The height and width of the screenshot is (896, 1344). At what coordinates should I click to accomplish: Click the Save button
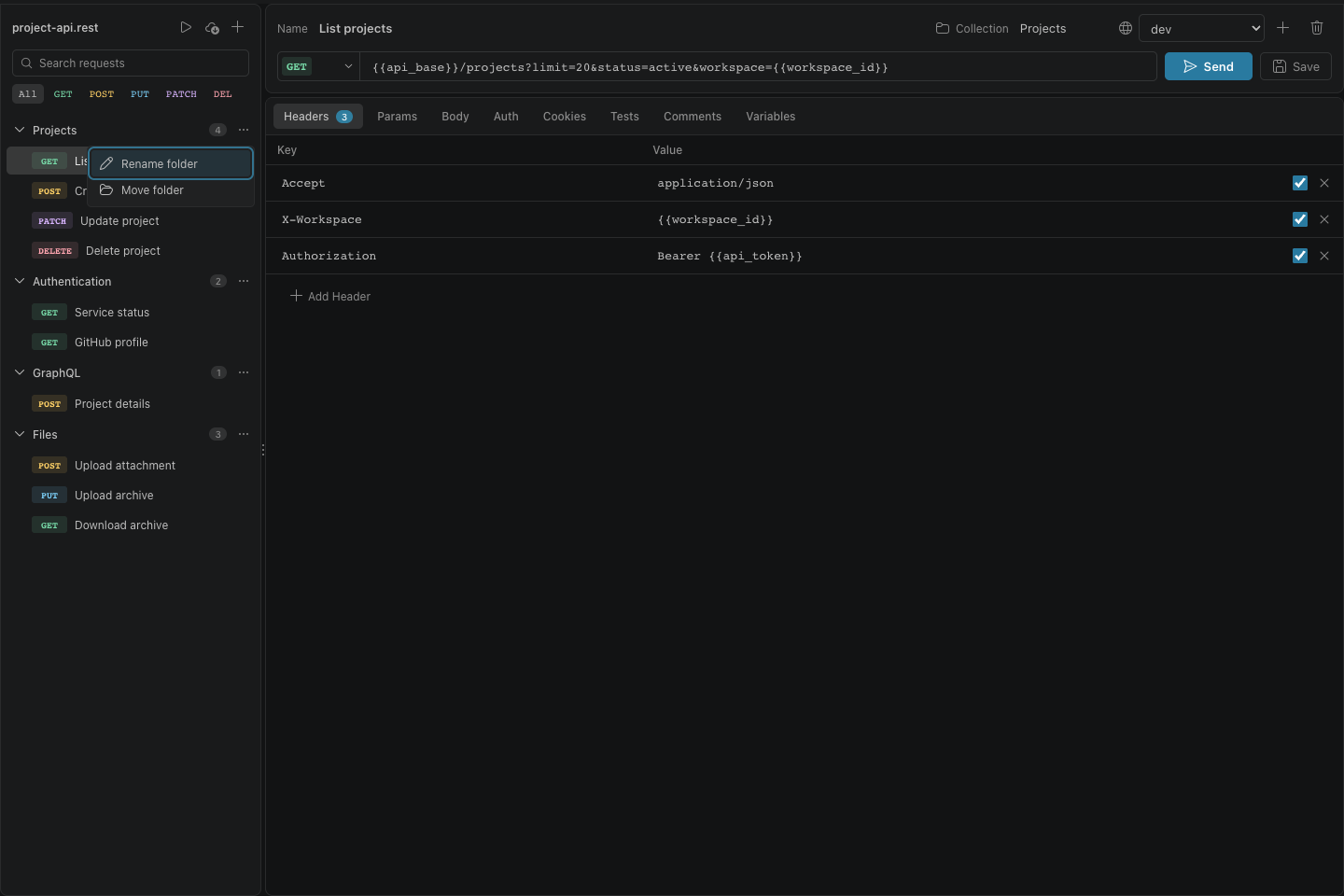(1295, 66)
